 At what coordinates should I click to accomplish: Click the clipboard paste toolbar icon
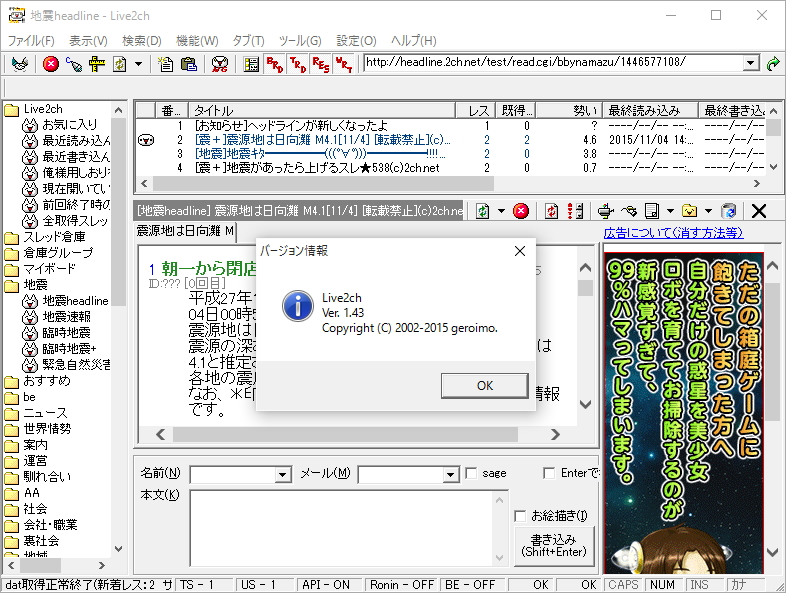tap(188, 64)
